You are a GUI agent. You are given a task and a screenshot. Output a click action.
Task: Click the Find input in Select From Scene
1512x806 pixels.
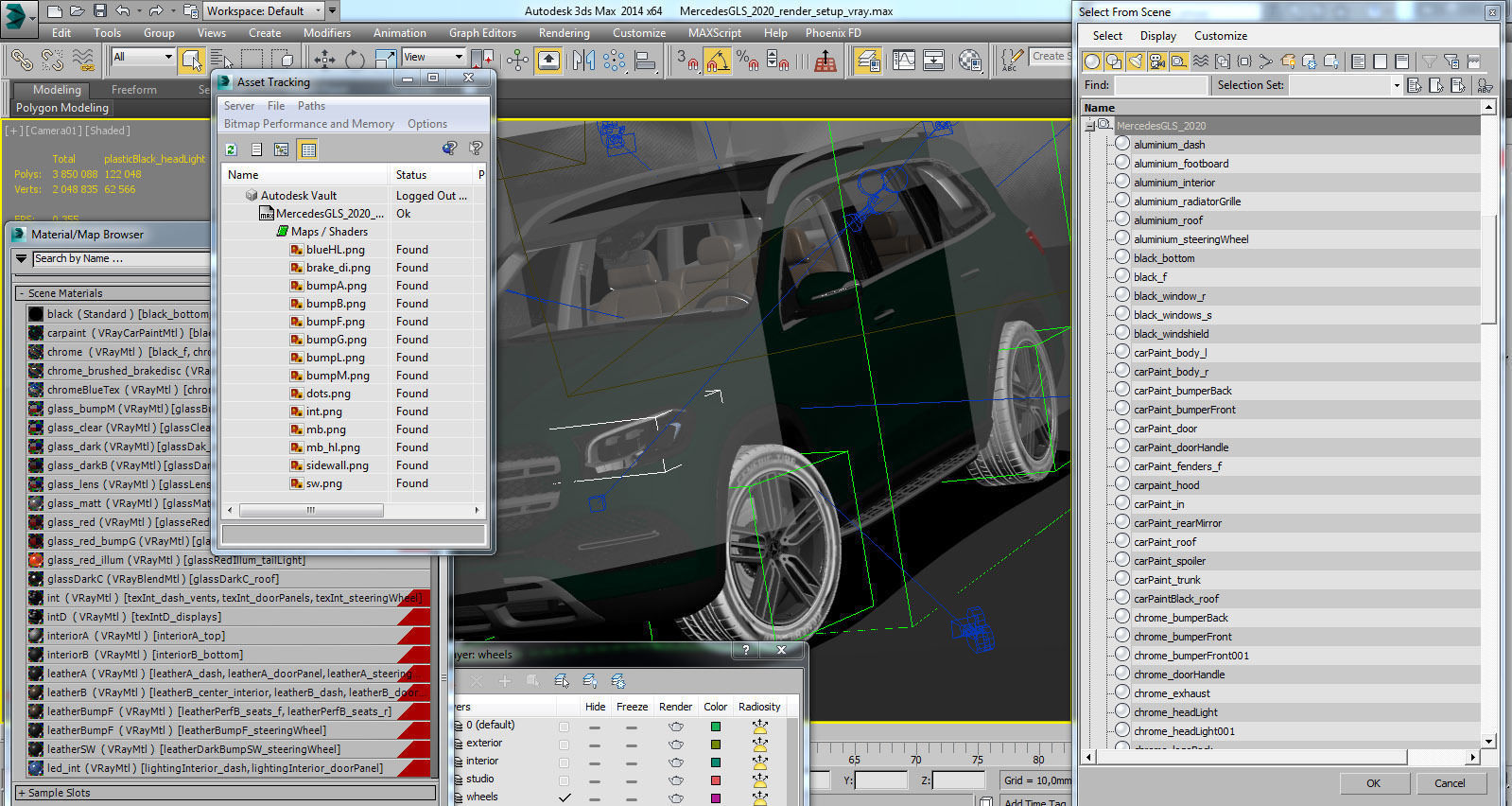tap(1161, 85)
